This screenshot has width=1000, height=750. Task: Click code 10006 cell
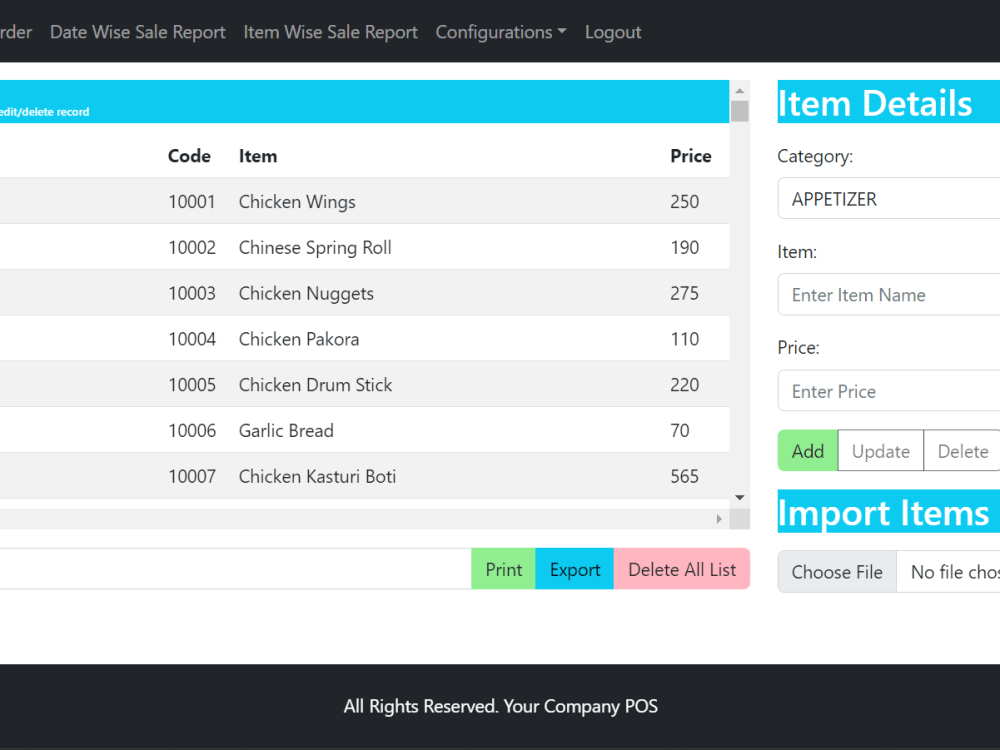(x=192, y=431)
